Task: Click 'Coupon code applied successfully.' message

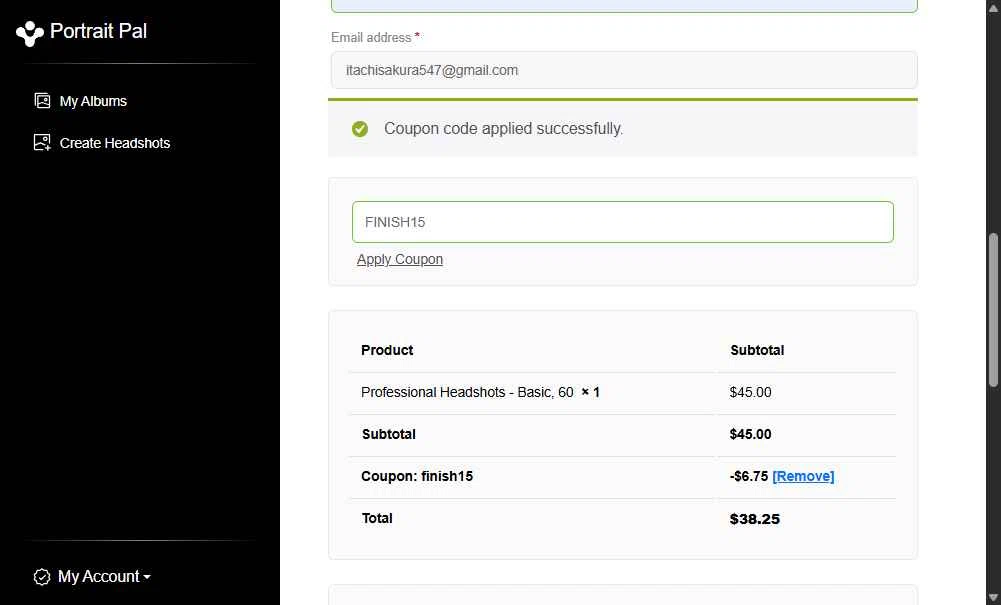Action: pyautogui.click(x=503, y=128)
